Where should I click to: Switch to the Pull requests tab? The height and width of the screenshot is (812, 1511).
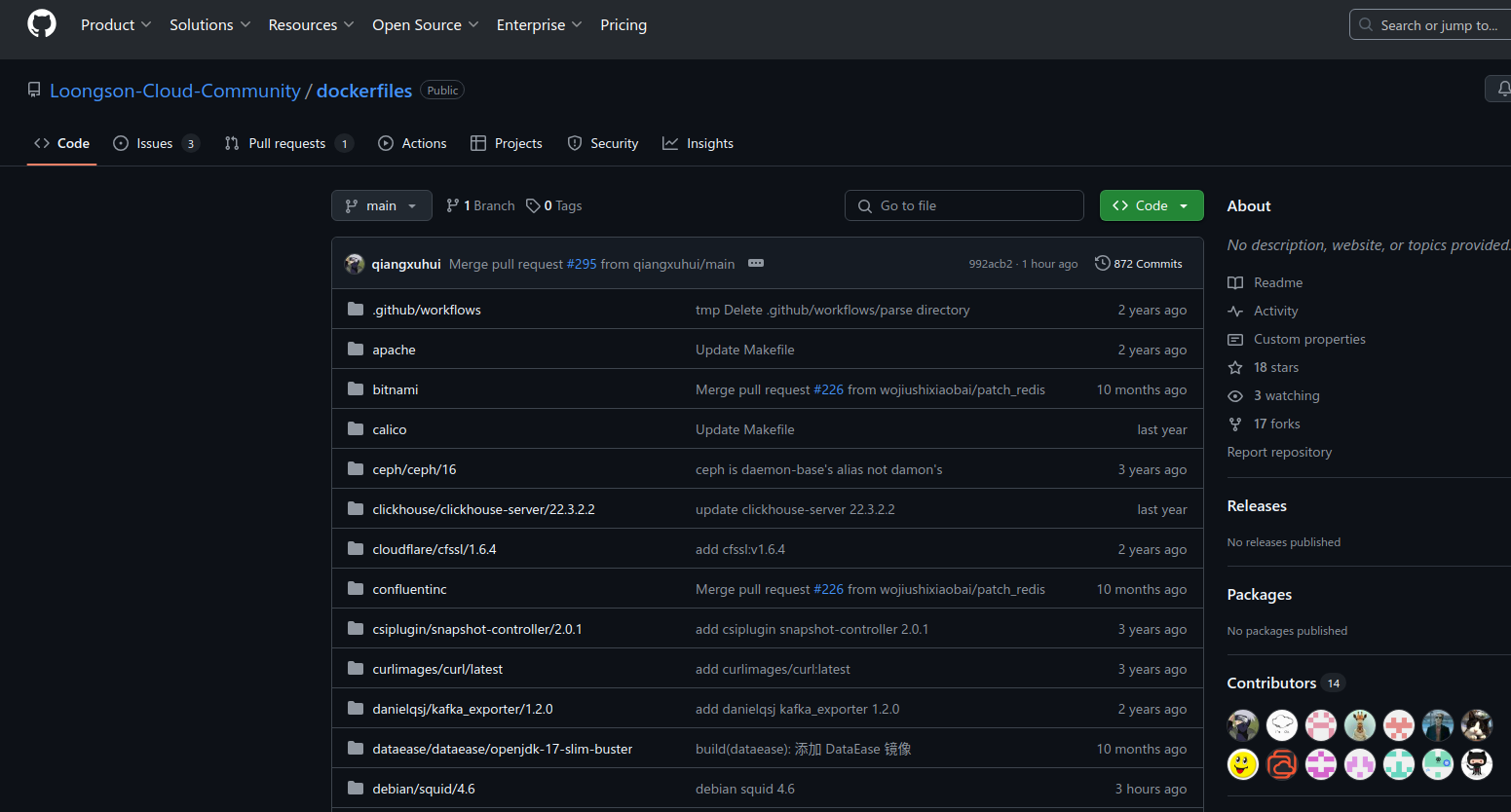(288, 143)
